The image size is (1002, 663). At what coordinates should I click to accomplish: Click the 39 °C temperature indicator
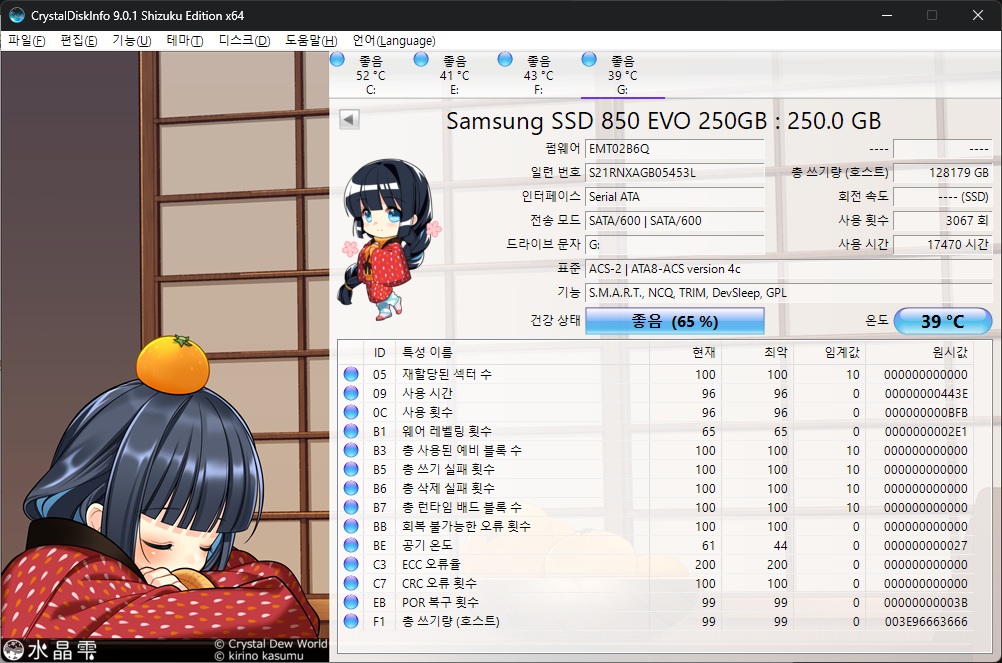click(943, 321)
